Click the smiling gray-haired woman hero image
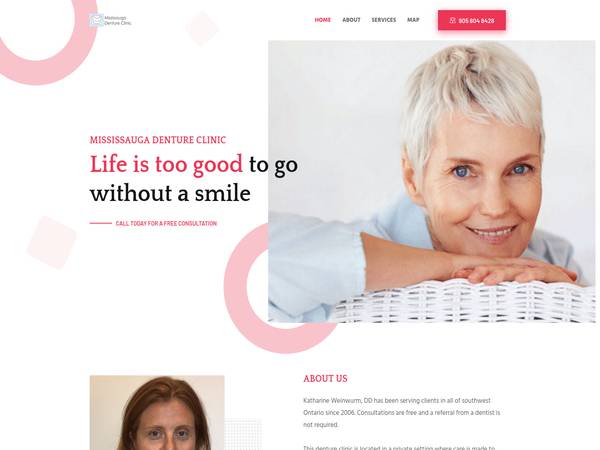Image resolution: width=600 pixels, height=450 pixels. [432, 181]
